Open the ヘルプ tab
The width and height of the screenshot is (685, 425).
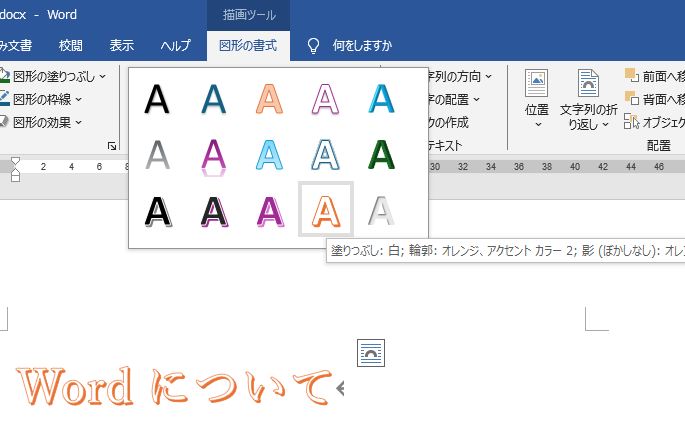[x=175, y=45]
